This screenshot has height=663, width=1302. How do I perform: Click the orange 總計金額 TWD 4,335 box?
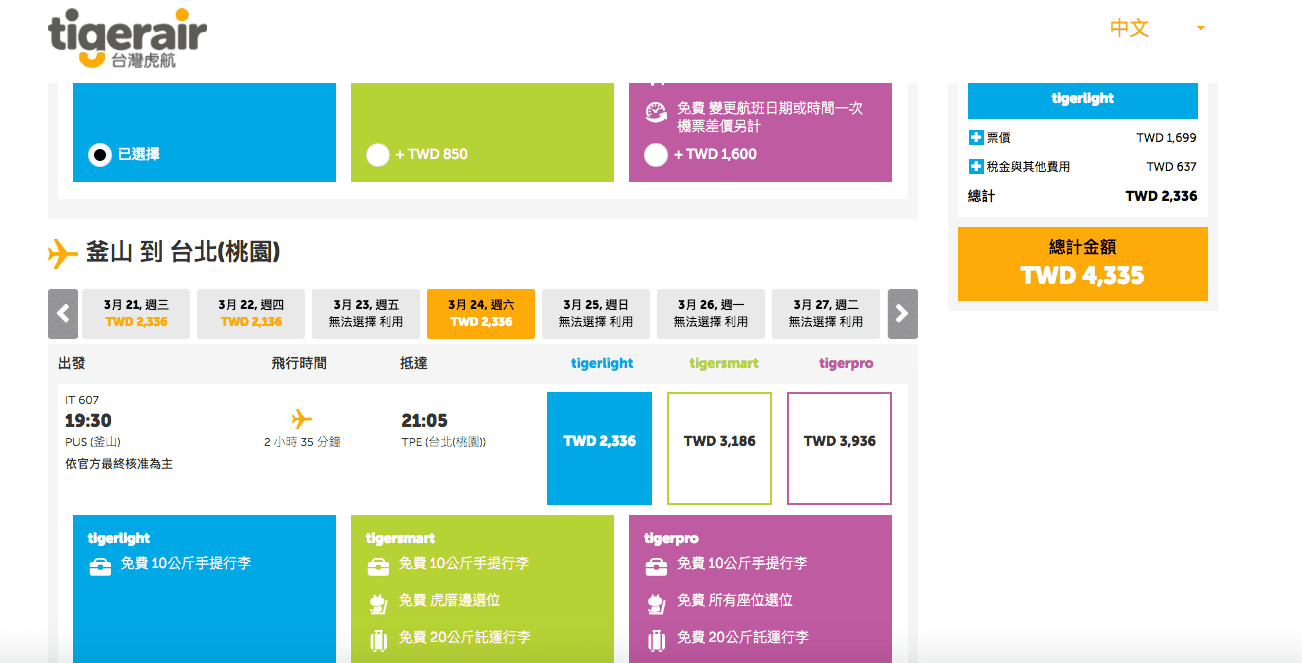pyautogui.click(x=1082, y=264)
